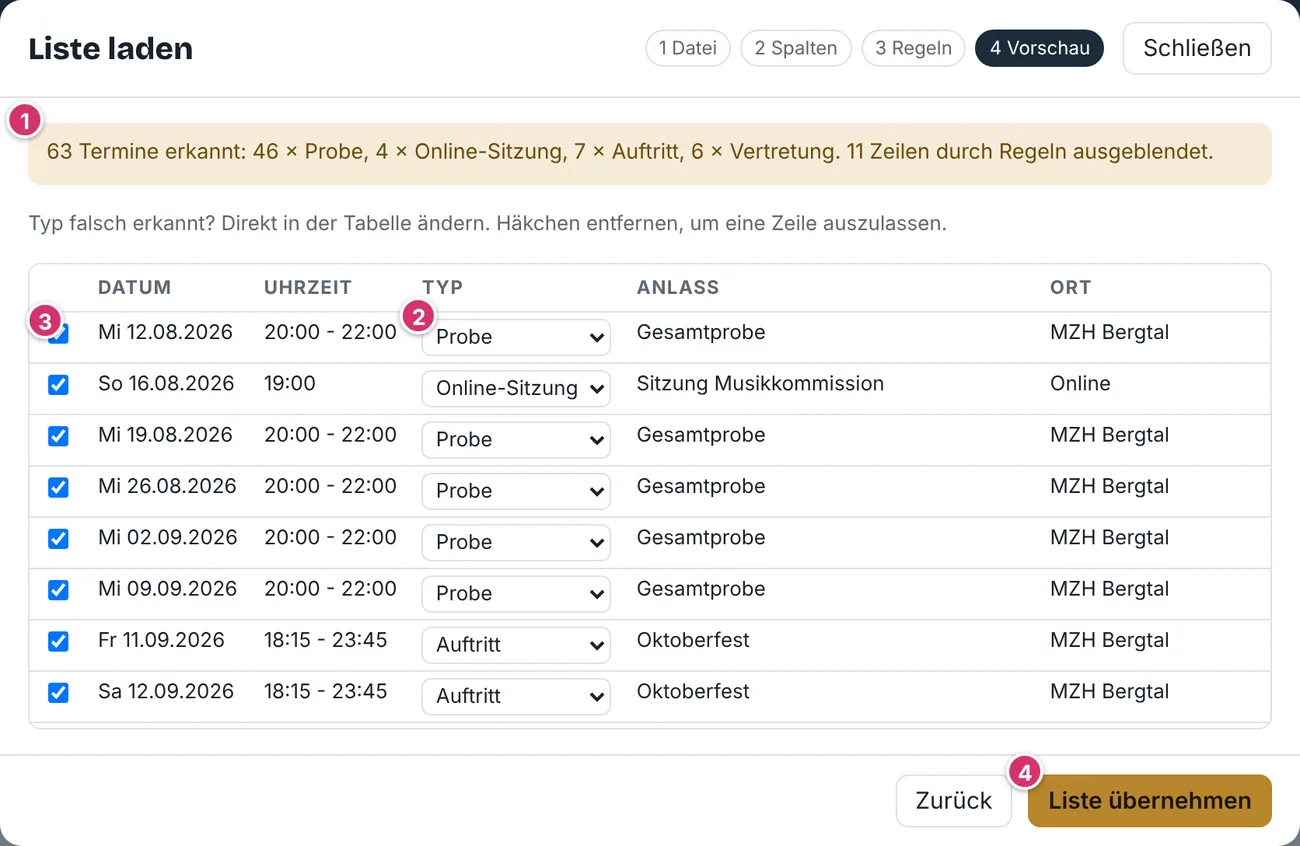Click the Sitzung Musikkommission entry
The width and height of the screenshot is (1300, 846).
tap(760, 383)
